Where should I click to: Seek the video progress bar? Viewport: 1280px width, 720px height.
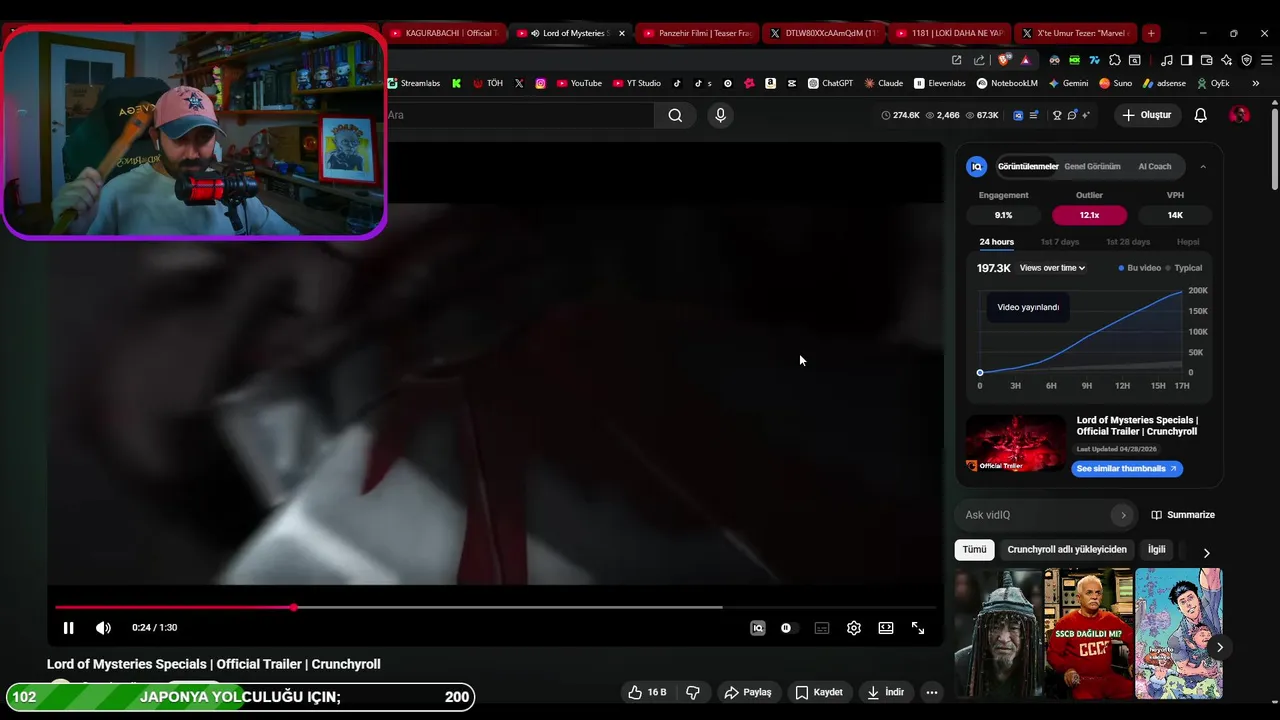(495, 607)
